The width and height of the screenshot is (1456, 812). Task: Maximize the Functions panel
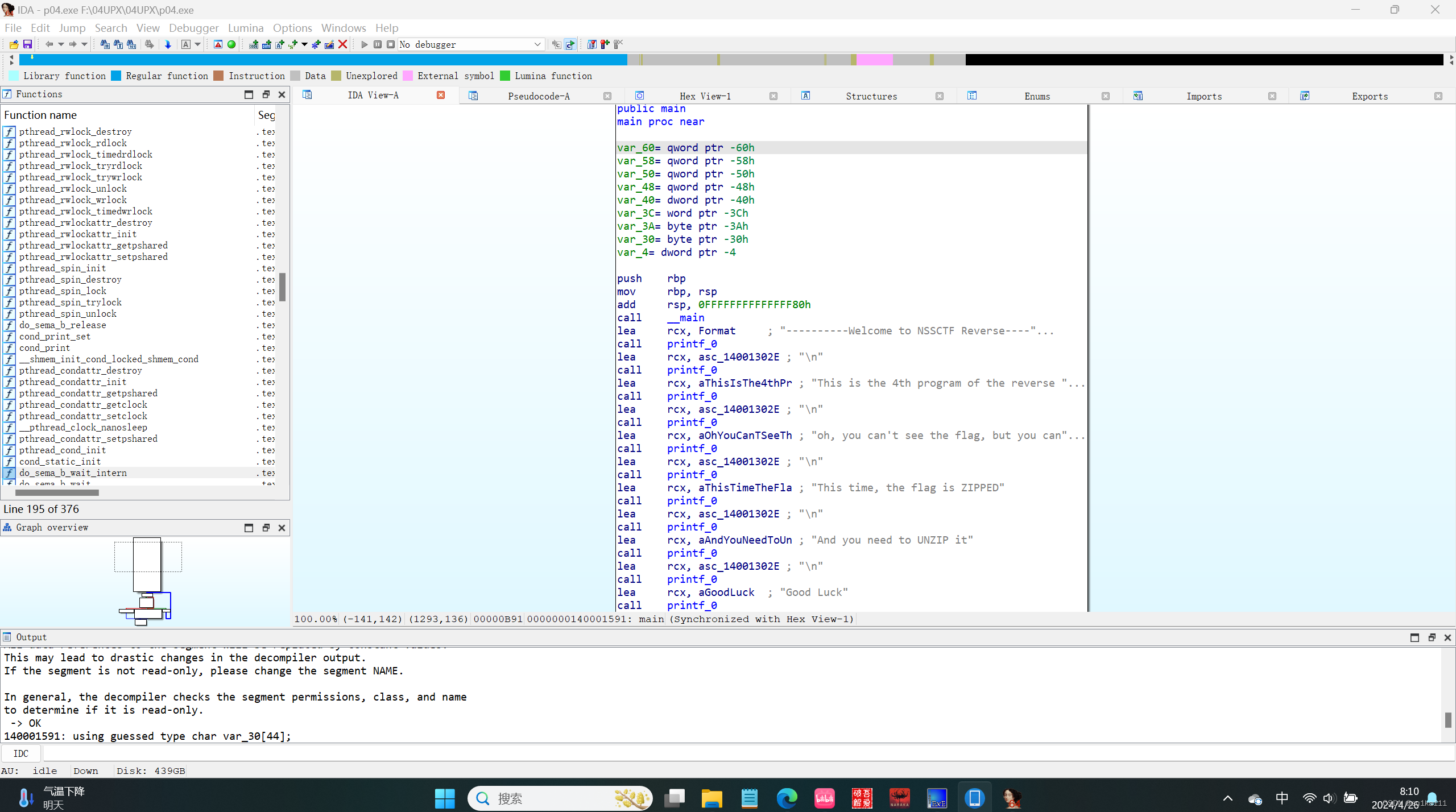click(x=249, y=94)
